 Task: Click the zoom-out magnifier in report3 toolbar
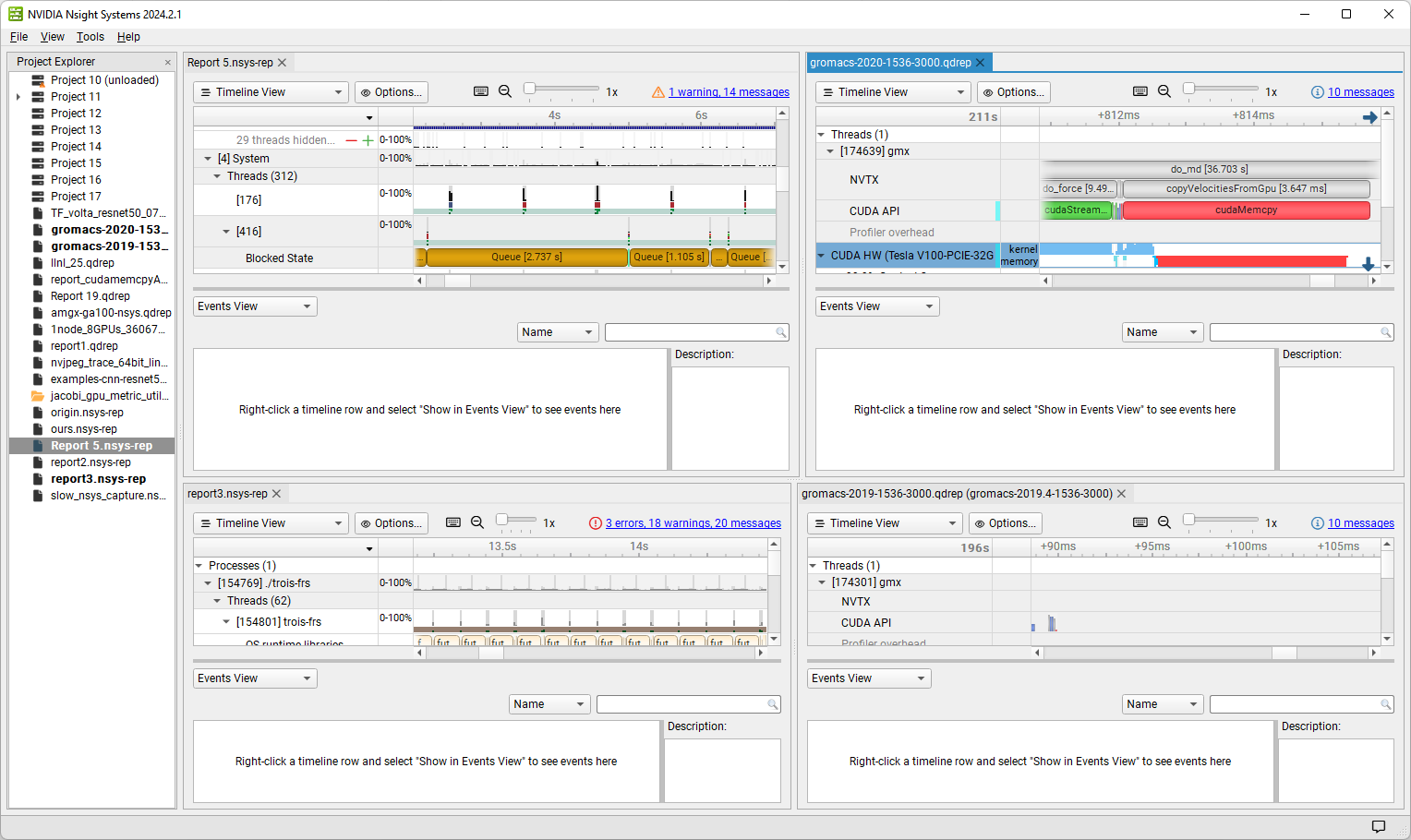click(477, 522)
